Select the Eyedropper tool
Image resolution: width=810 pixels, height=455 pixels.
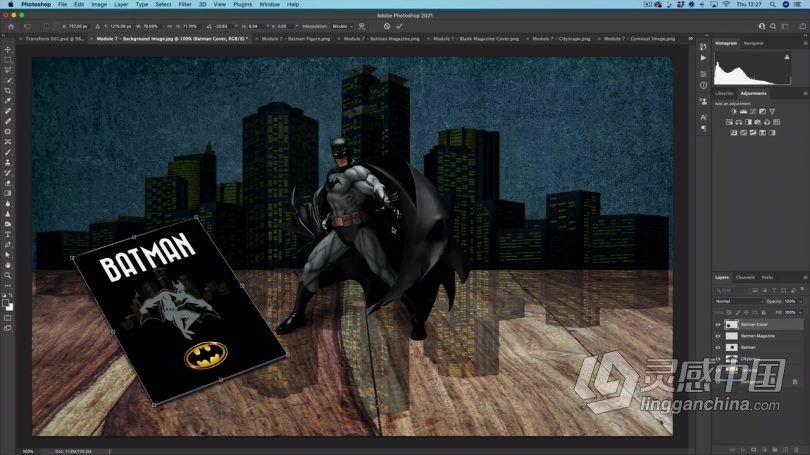tap(8, 101)
